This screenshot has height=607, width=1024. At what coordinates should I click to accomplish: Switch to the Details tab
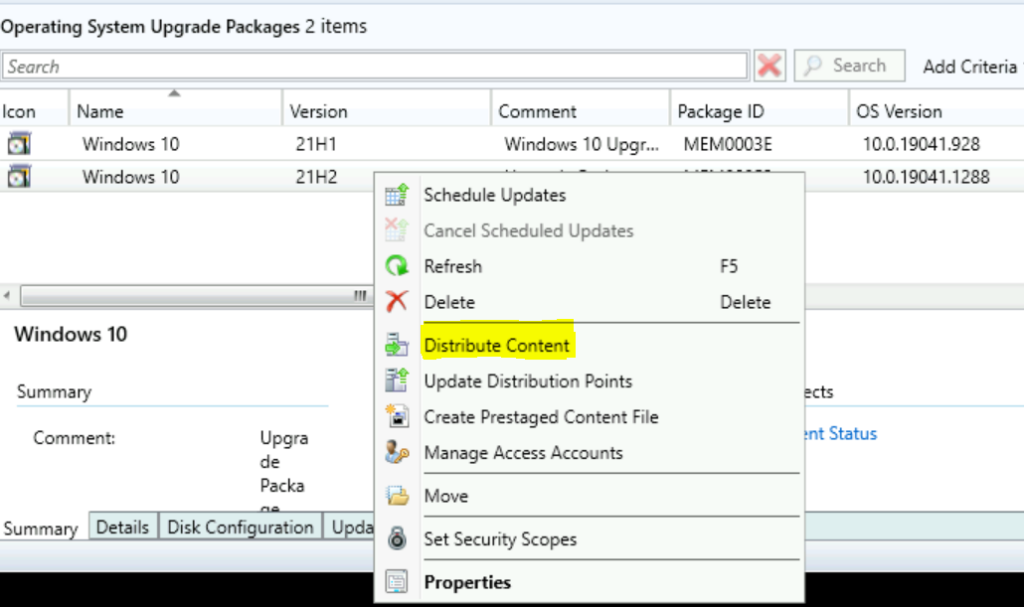pyautogui.click(x=122, y=527)
